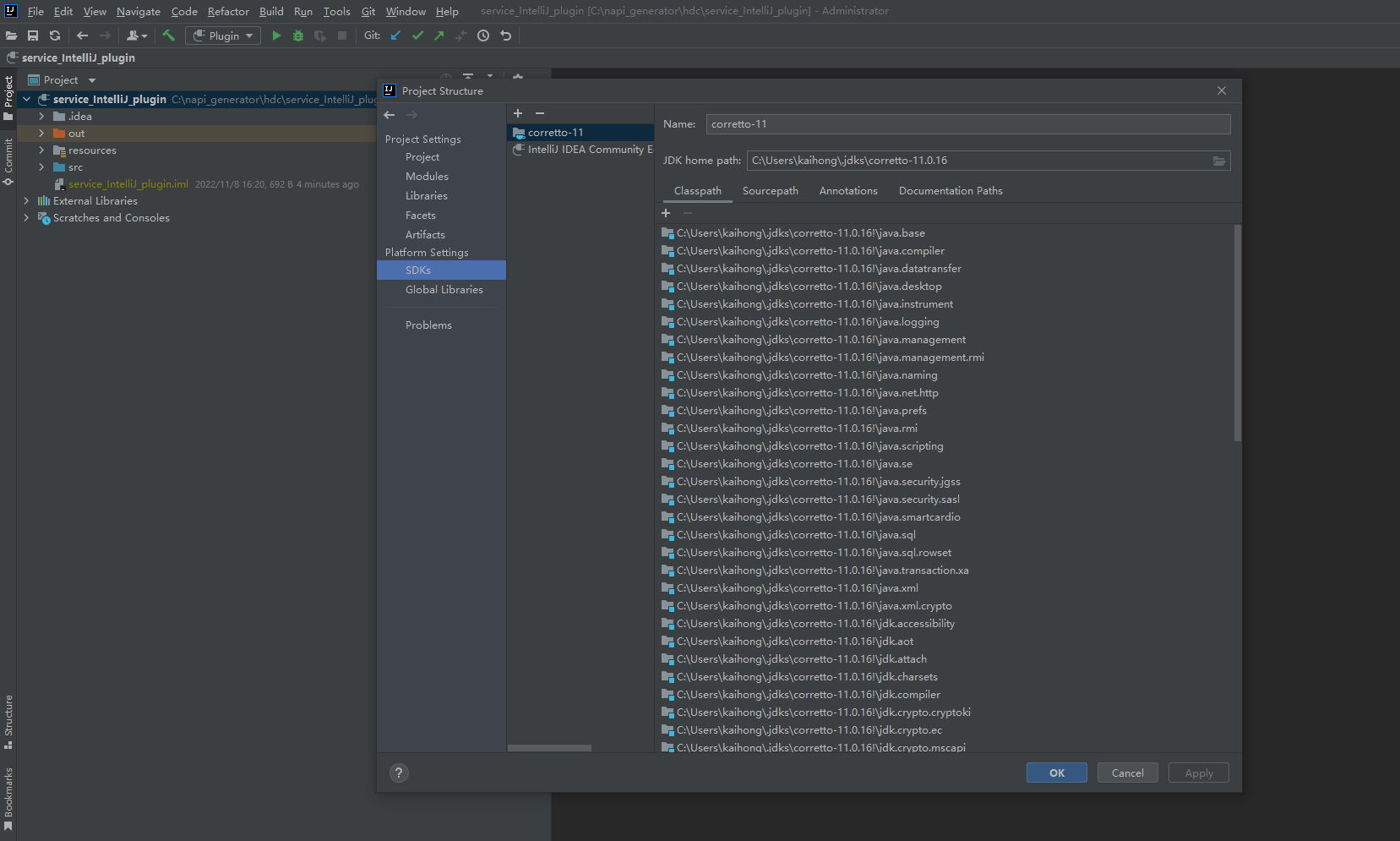The image size is (1400, 841).
Task: Click the Open folder toolbar icon
Action: [11, 35]
